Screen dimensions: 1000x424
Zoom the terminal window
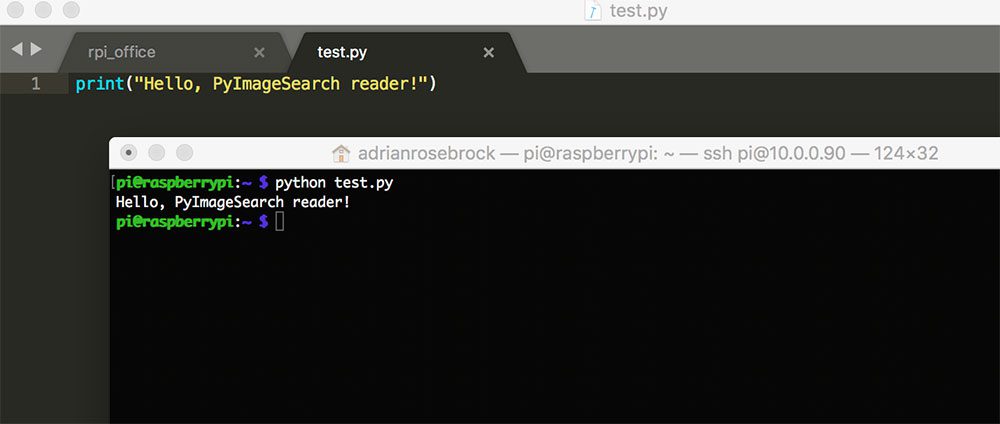(184, 153)
